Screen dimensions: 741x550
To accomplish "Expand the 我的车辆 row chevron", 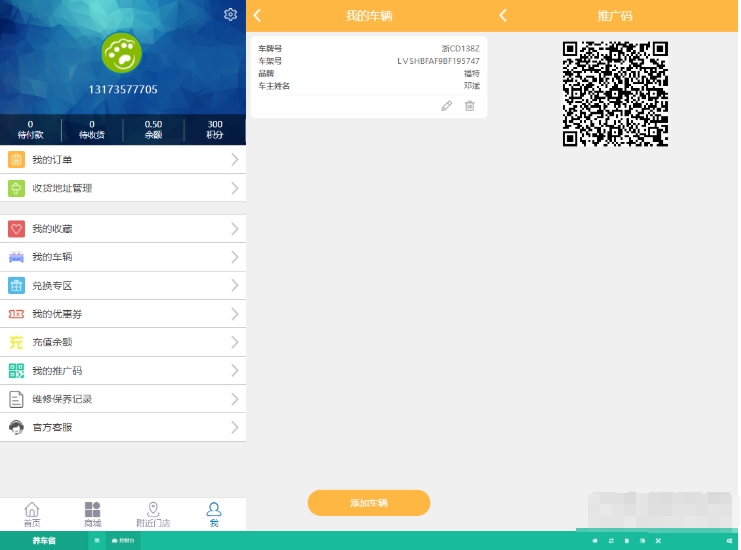I will pyautogui.click(x=234, y=257).
